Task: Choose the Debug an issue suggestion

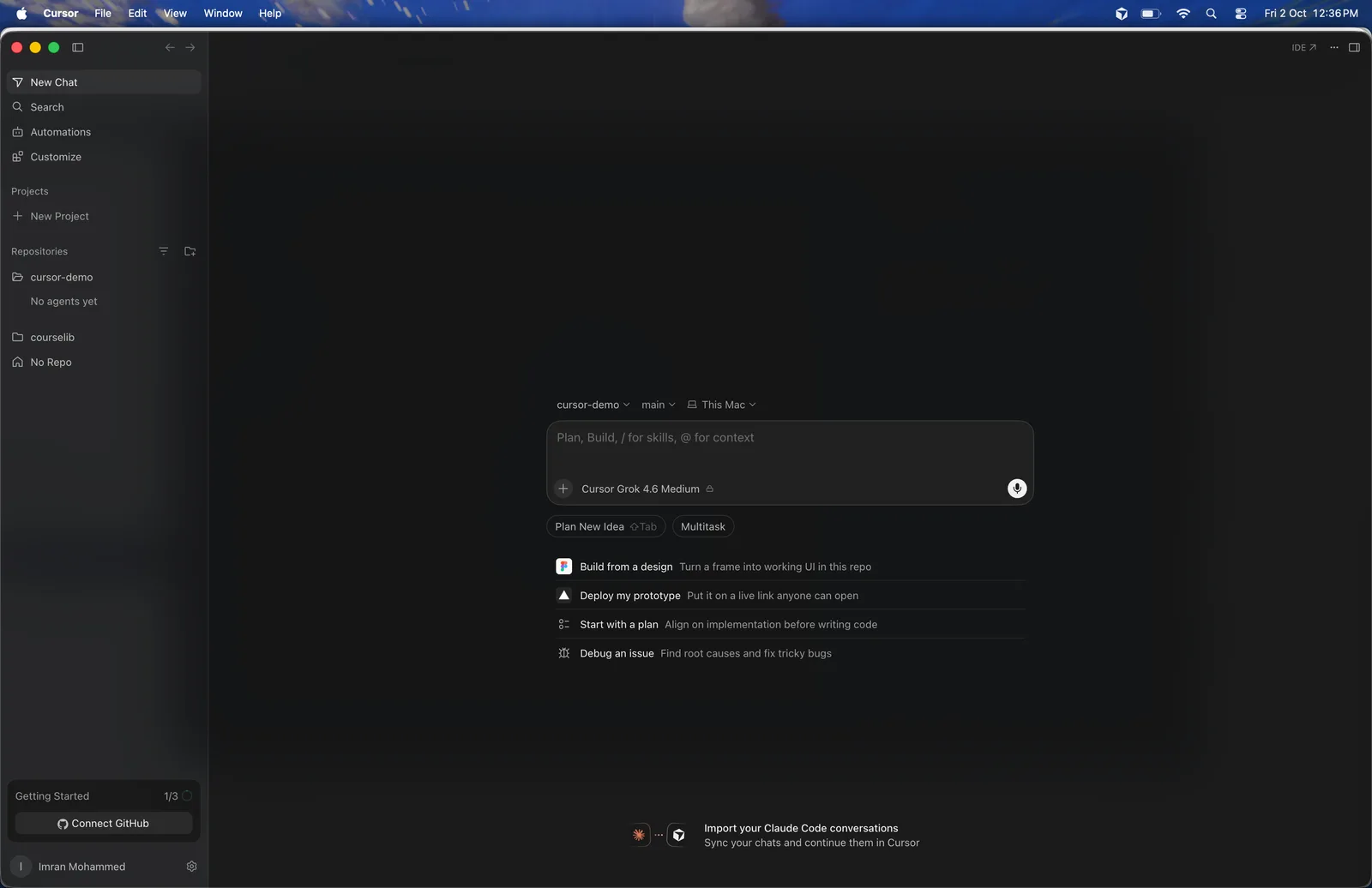Action: [790, 653]
